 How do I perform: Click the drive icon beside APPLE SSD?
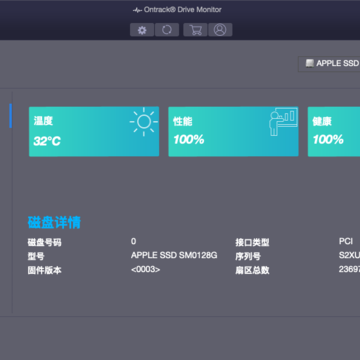pyautogui.click(x=310, y=63)
